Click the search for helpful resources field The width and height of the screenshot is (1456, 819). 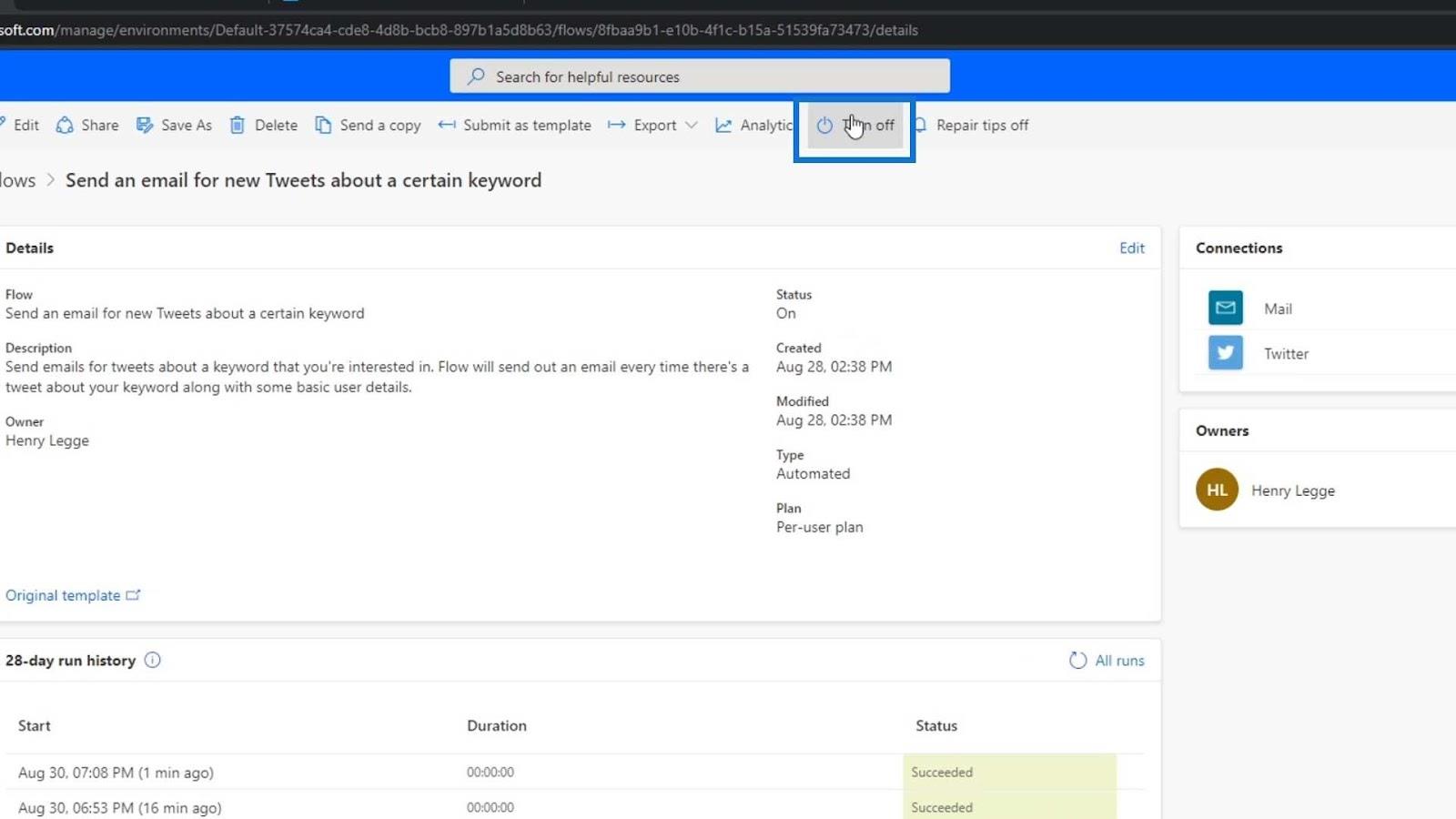pos(699,76)
